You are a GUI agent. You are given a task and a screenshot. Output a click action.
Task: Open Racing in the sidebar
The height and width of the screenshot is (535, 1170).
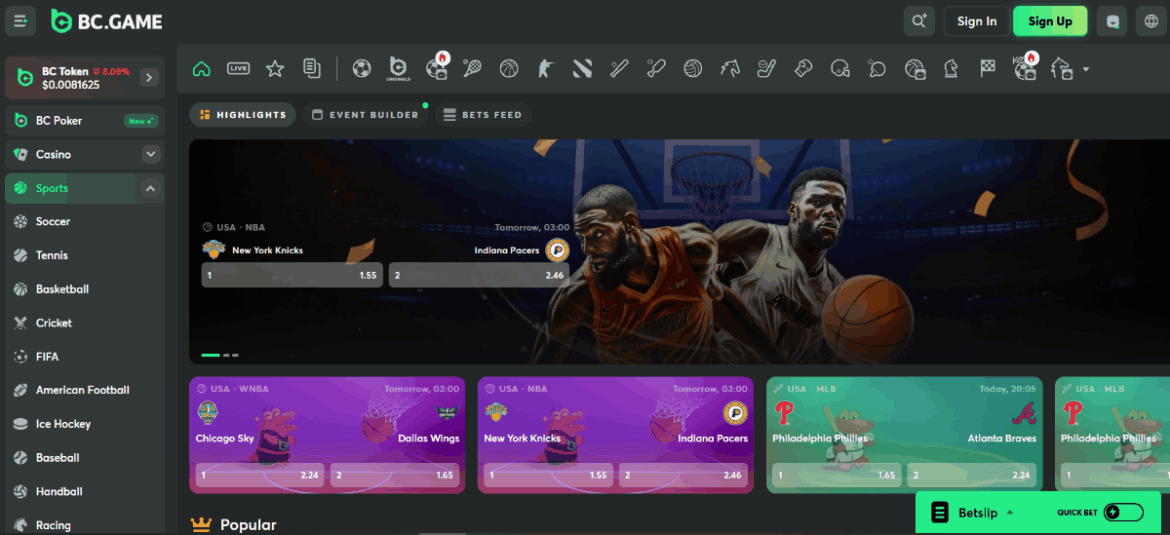click(x=84, y=525)
